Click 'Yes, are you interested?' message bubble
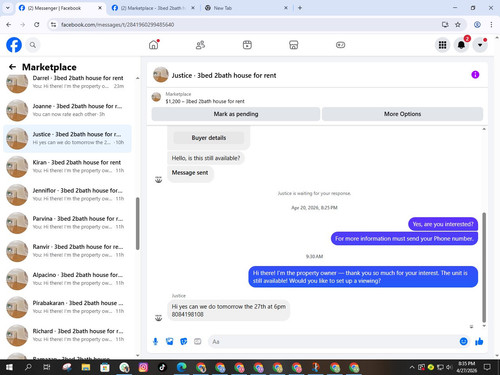The width and height of the screenshot is (500, 375). coord(443,224)
